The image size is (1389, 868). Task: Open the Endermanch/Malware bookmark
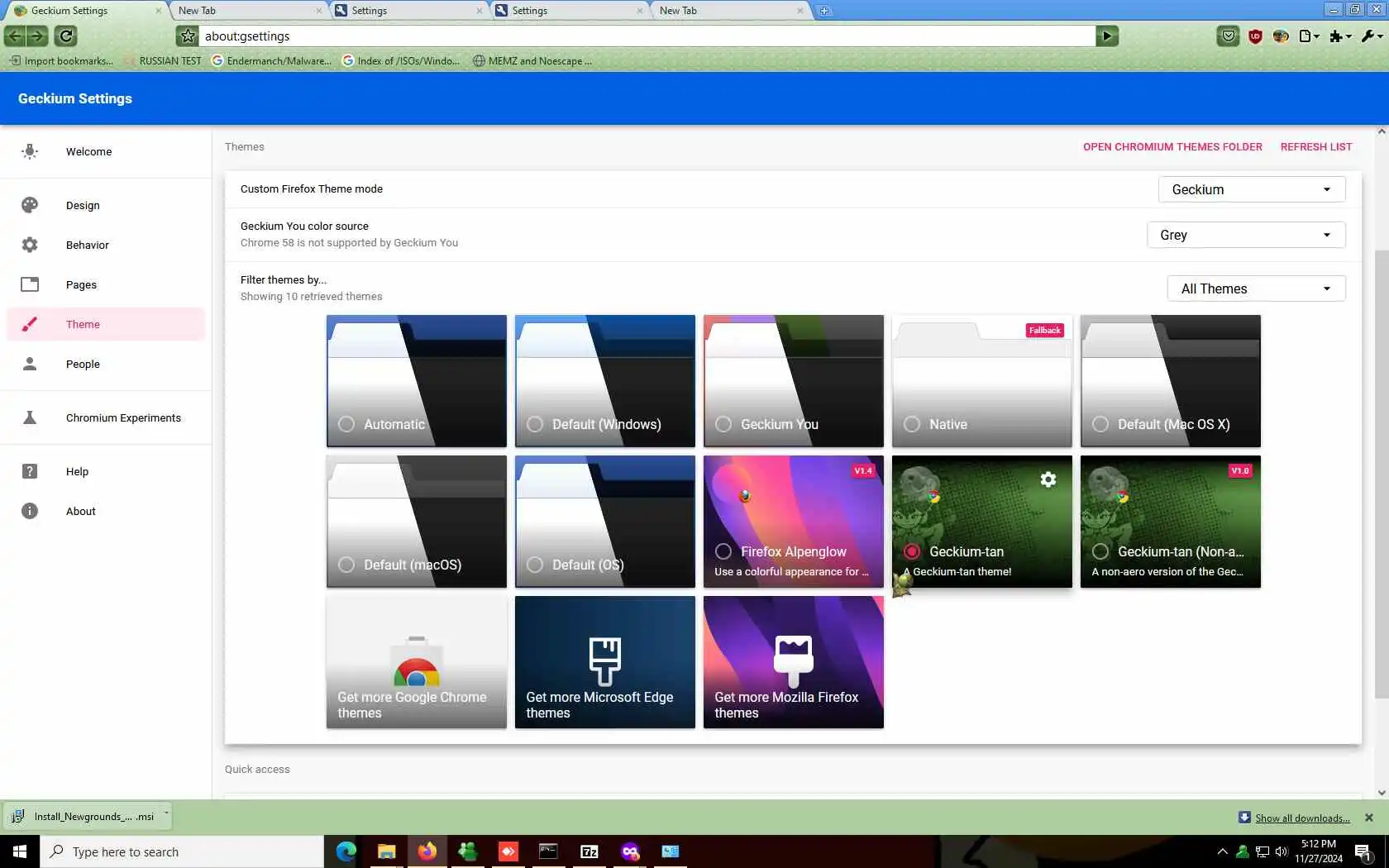pyautogui.click(x=271, y=60)
